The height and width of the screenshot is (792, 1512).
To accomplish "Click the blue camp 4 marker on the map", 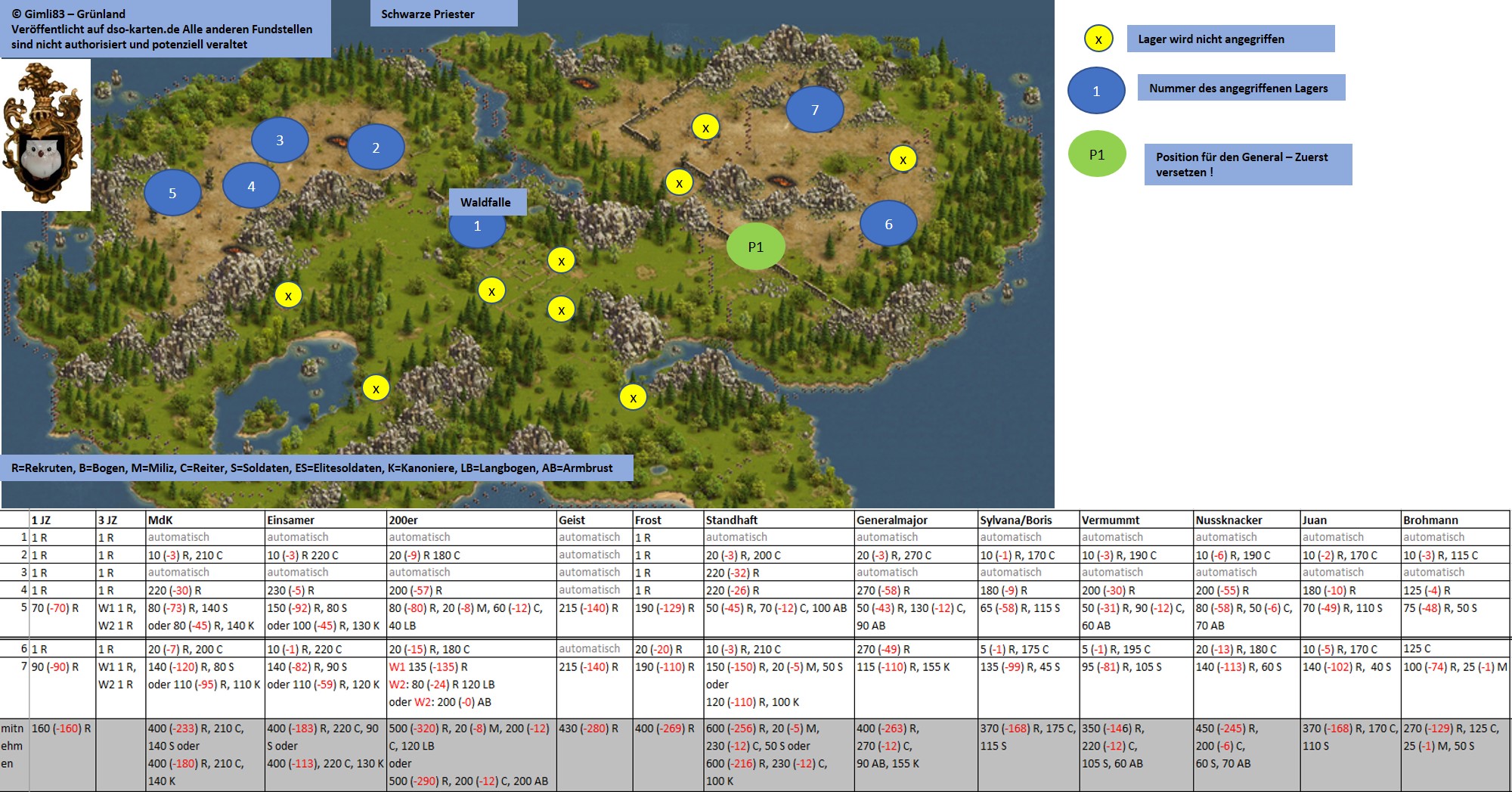I will 251,186.
